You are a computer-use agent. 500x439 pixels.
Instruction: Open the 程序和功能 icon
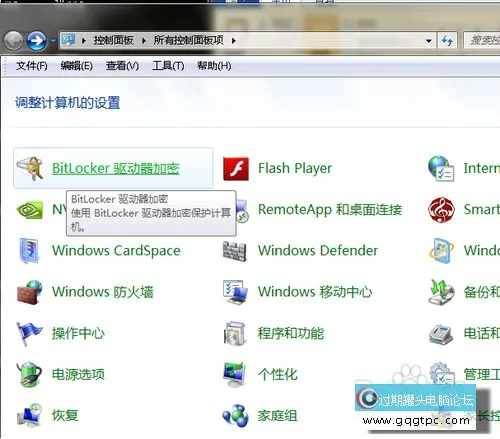(x=235, y=333)
